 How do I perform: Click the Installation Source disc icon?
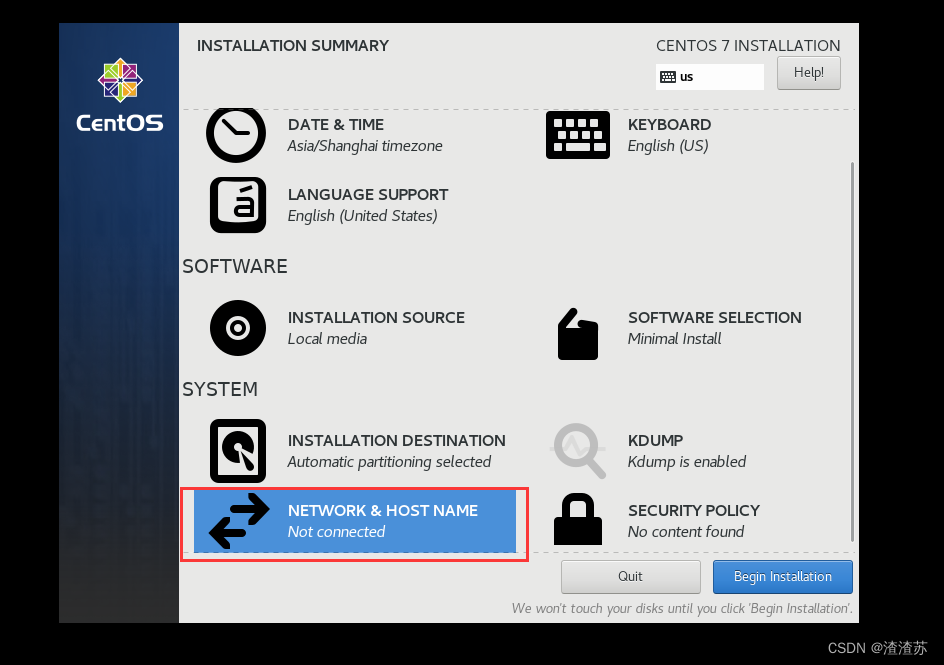tap(238, 328)
